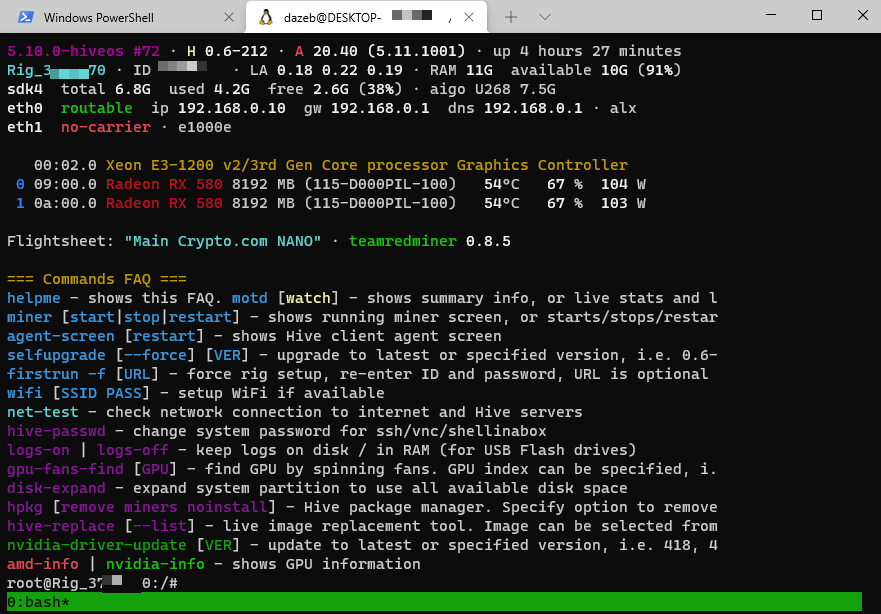Click the "amd-info" command text
The height and width of the screenshot is (614, 881).
43,565
